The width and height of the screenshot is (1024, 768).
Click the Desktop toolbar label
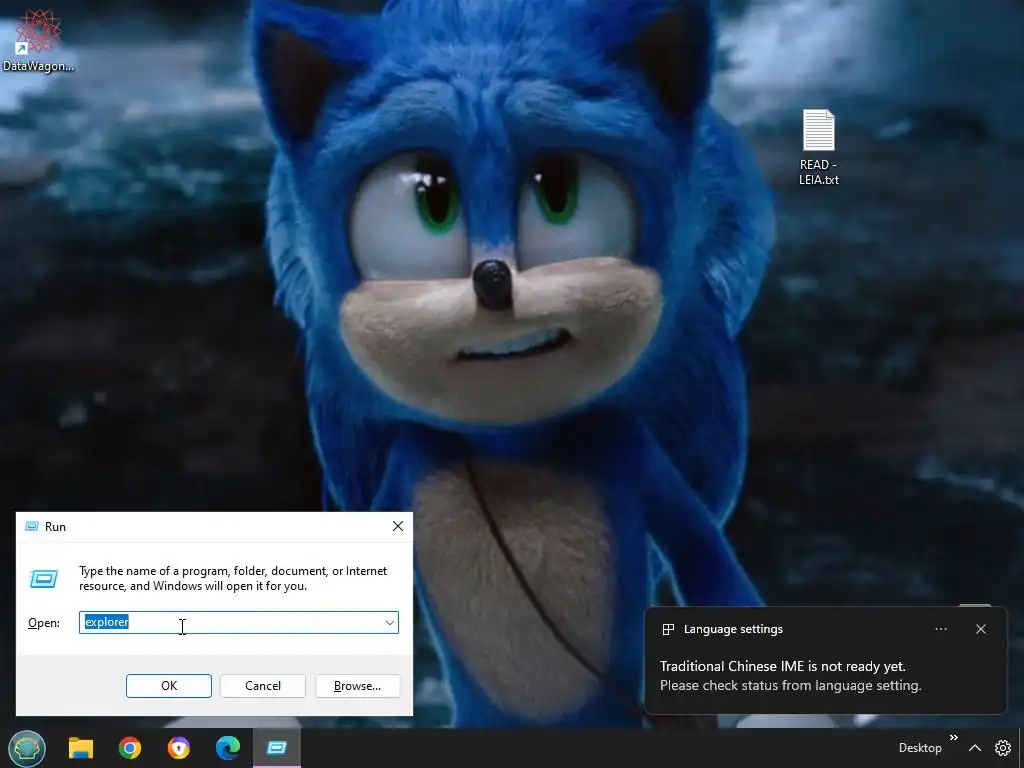[x=920, y=748]
